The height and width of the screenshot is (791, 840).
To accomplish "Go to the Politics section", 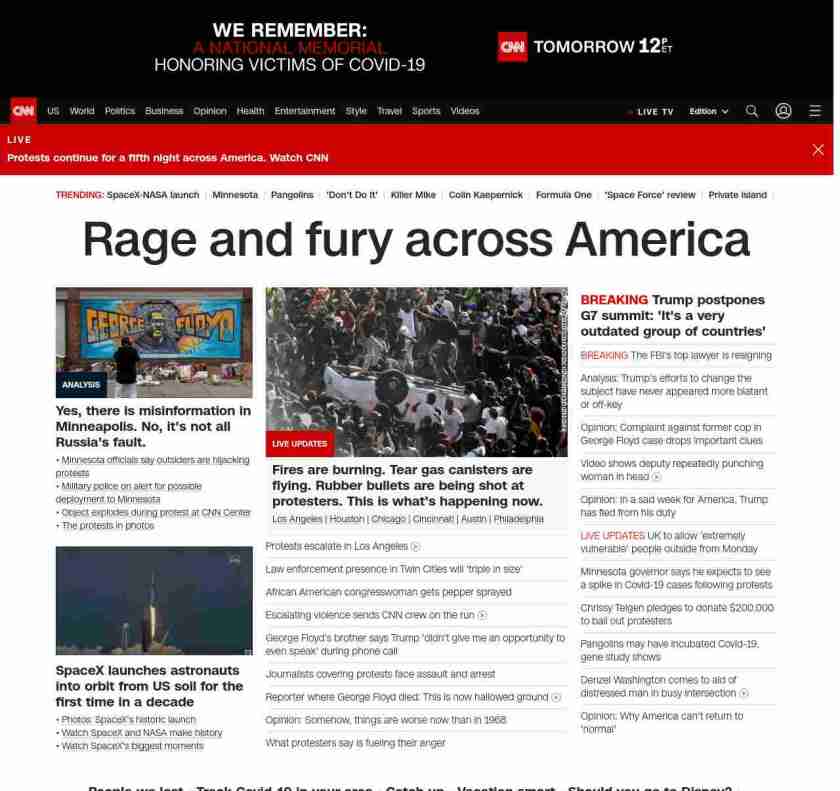I will coord(119,111).
